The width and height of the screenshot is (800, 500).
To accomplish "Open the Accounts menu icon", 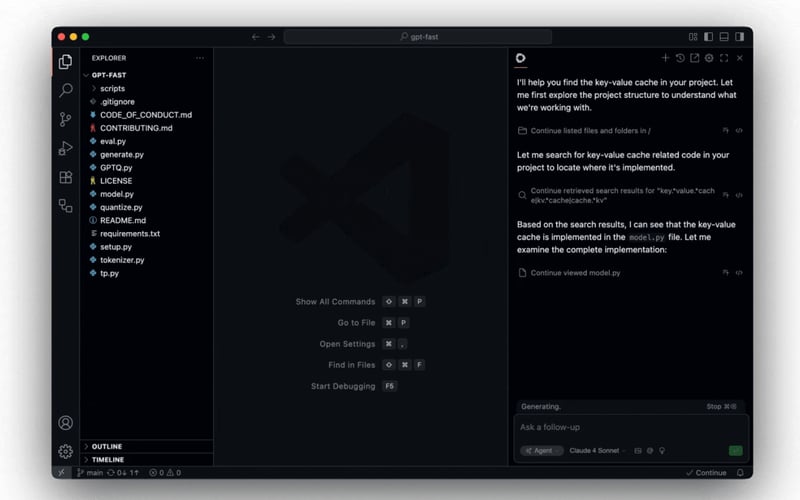I will coord(65,422).
